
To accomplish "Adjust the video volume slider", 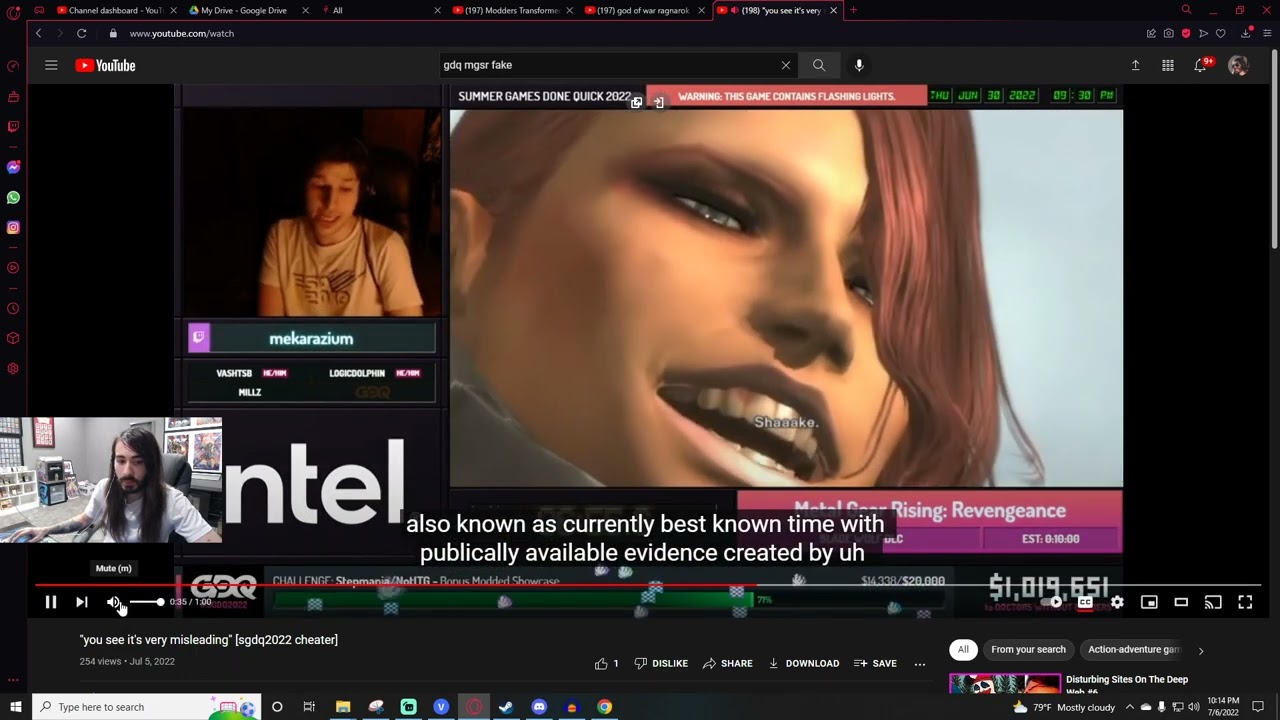I will (146, 602).
